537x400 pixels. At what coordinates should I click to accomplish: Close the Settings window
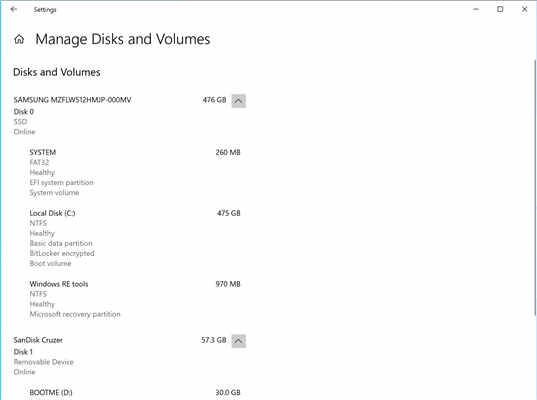tap(524, 10)
